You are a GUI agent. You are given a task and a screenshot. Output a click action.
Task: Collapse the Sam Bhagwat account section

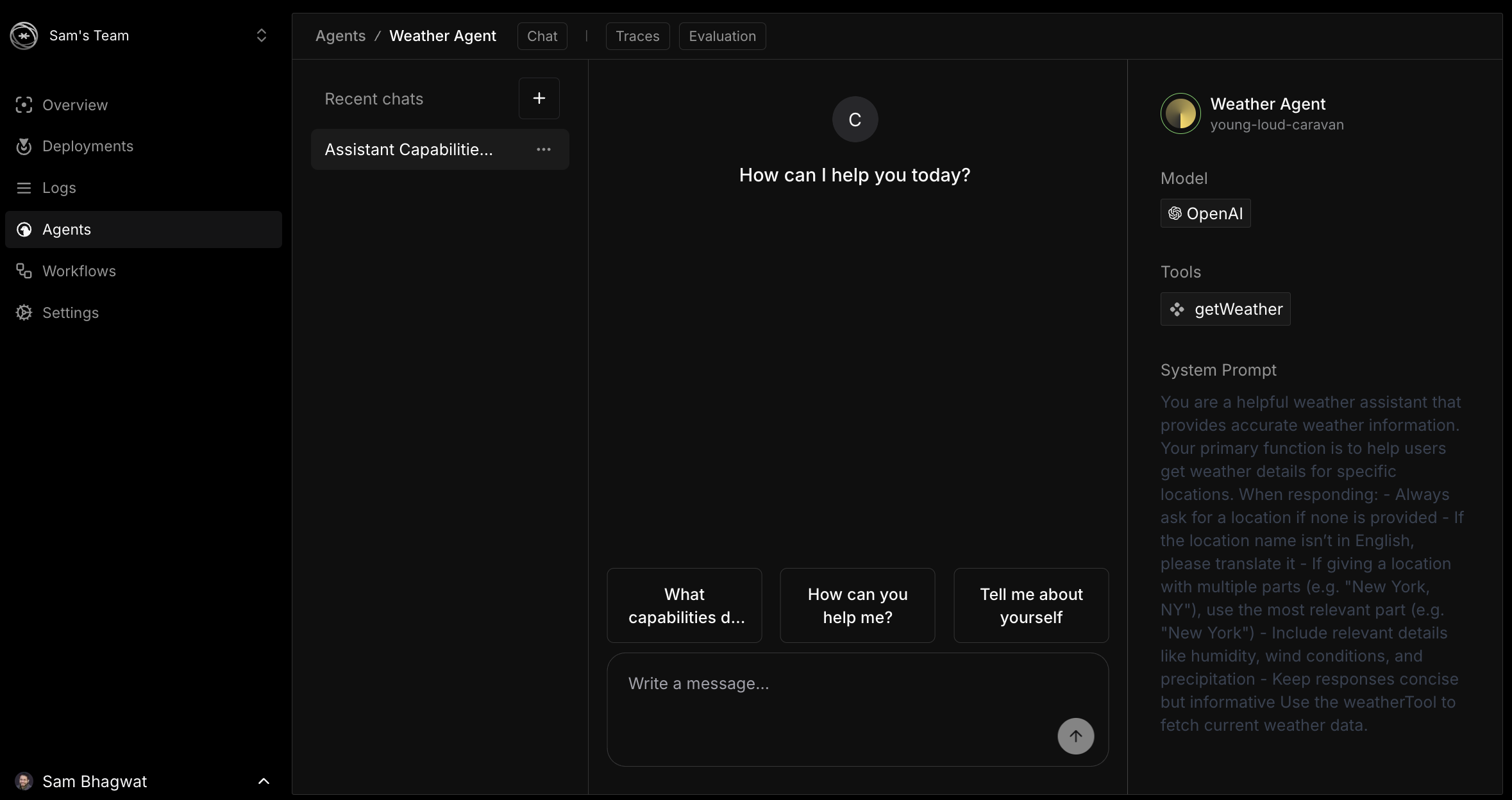263,781
